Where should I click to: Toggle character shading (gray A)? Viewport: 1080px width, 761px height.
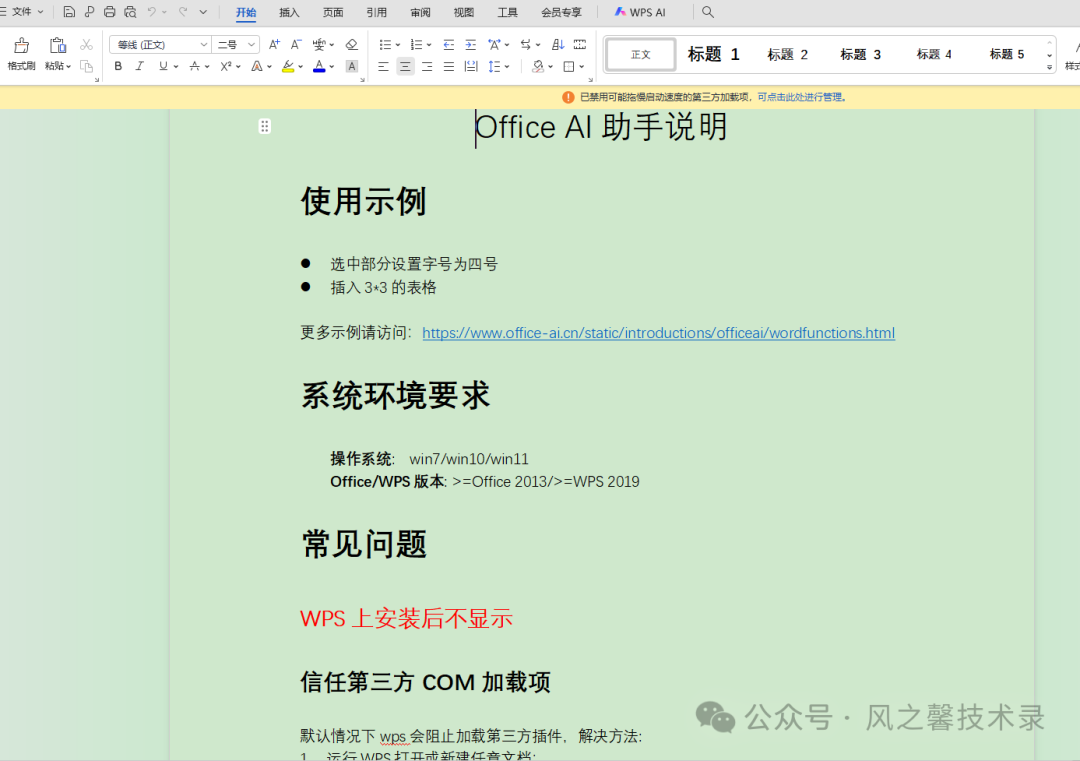pyautogui.click(x=351, y=66)
